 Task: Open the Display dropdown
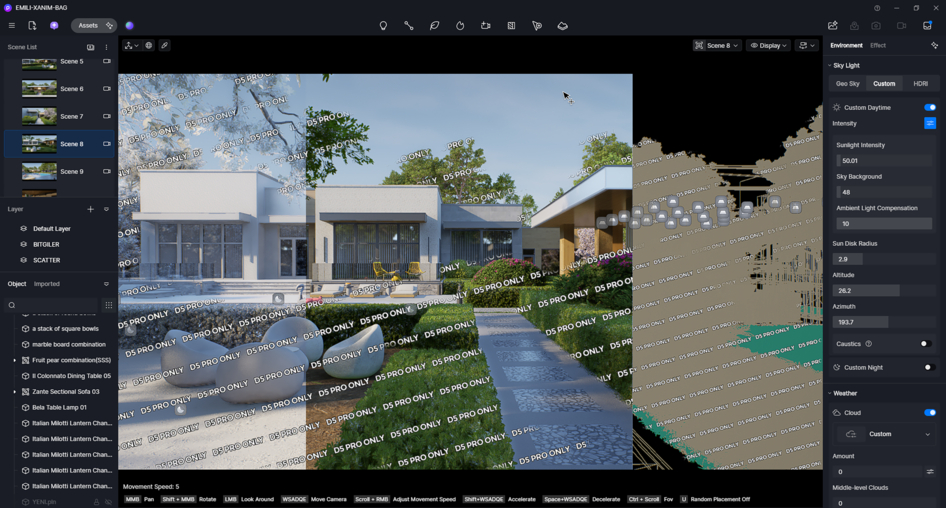768,45
